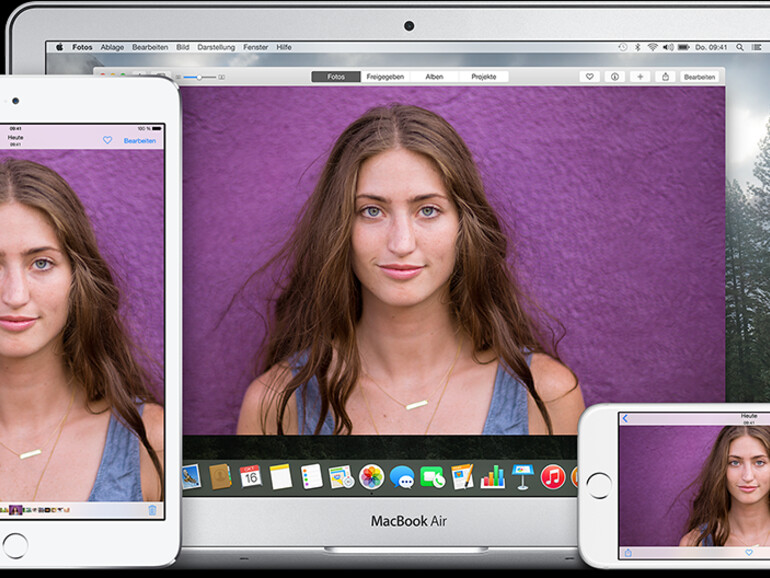Tap the trash icon on the iPad
The height and width of the screenshot is (578, 770).
(152, 510)
